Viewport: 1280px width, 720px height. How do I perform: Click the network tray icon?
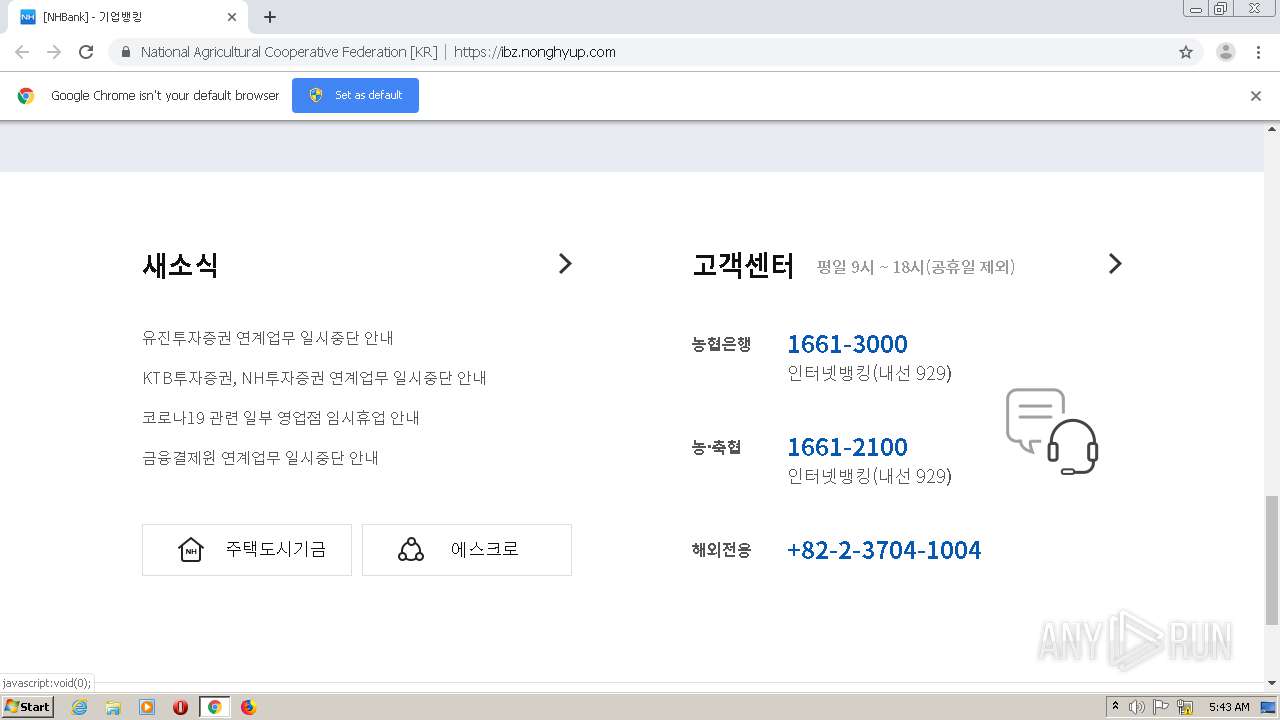1185,707
